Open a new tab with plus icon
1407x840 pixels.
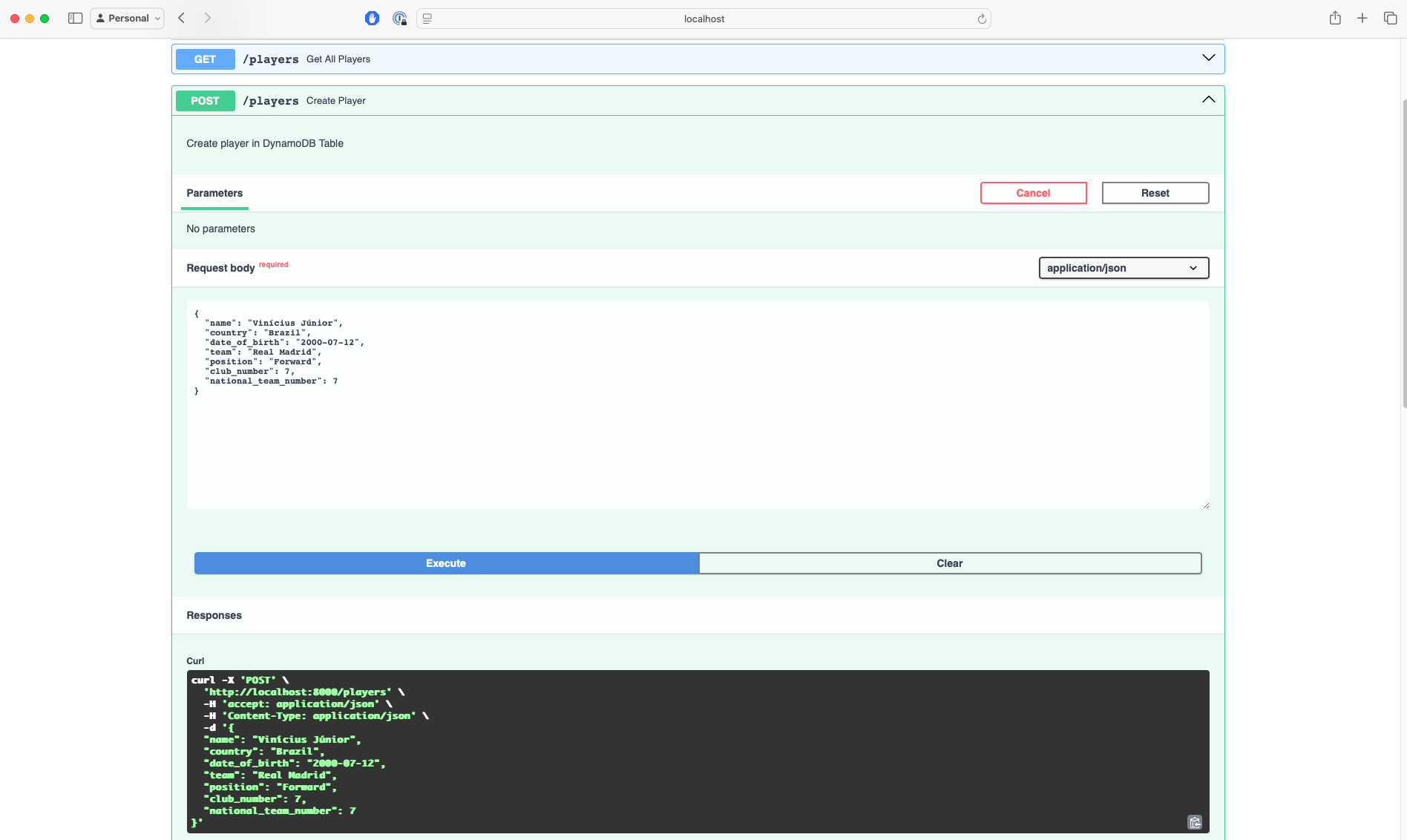coord(1362,18)
